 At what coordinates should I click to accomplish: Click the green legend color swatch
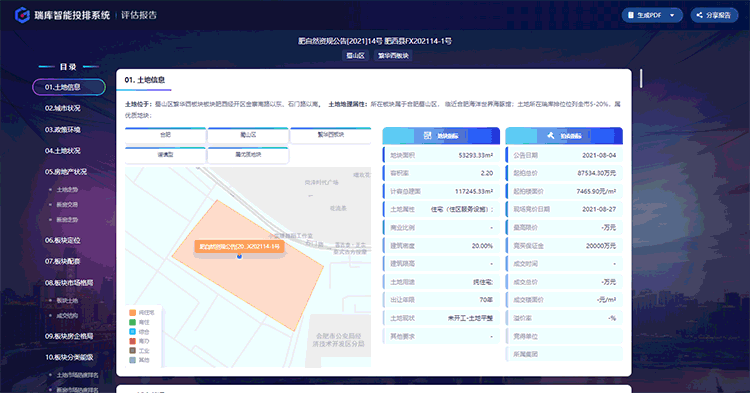point(132,322)
